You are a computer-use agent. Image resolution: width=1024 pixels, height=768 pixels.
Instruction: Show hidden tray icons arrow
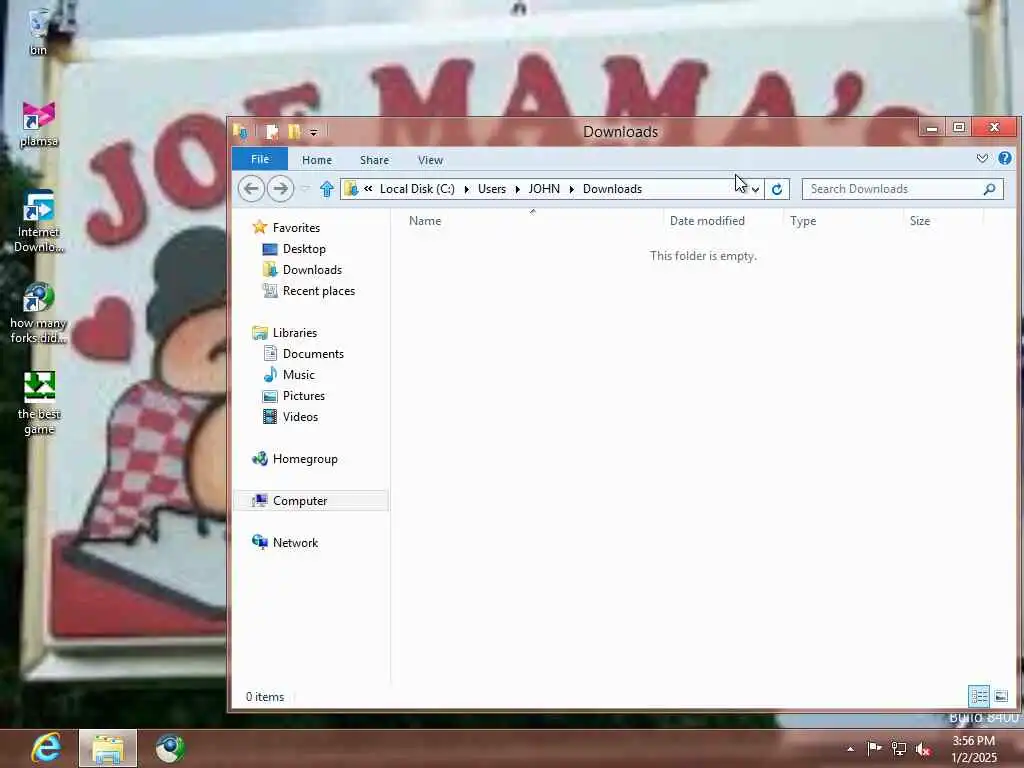[x=850, y=749]
